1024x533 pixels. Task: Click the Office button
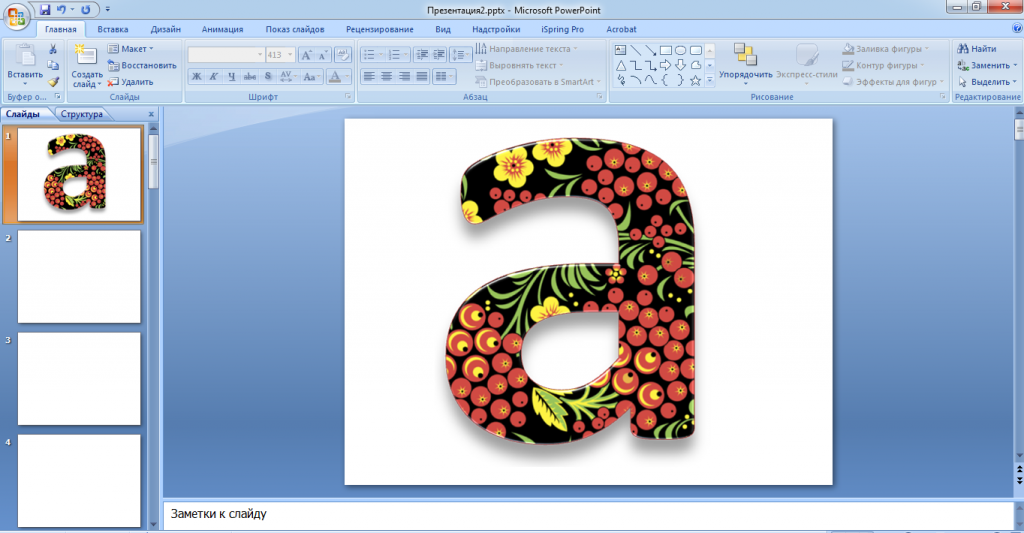(16, 16)
